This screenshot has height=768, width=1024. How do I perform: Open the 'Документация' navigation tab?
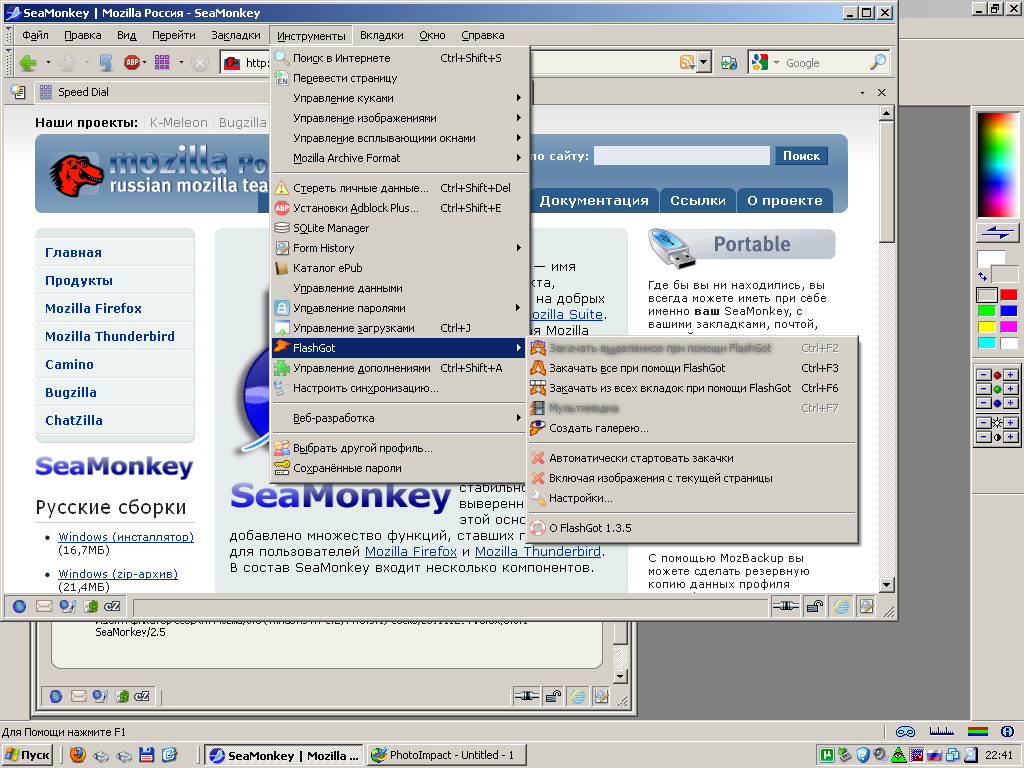click(x=594, y=200)
